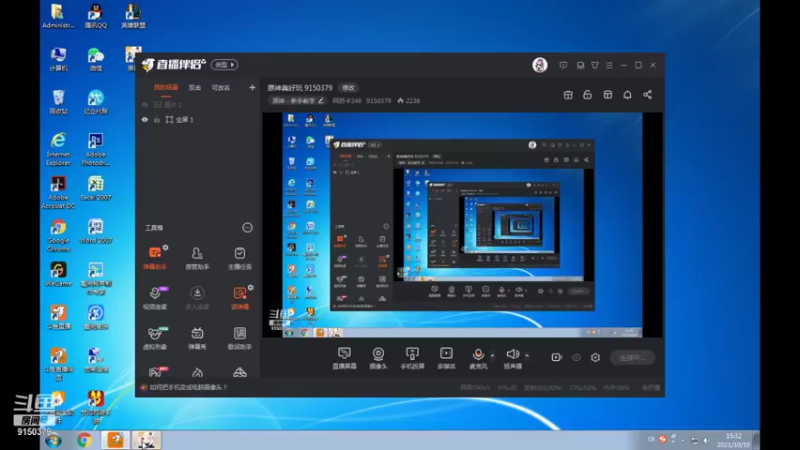Image resolution: width=800 pixels, height=450 pixels.
Task: Add 手机投屏 phone mirroring source
Action: point(412,358)
